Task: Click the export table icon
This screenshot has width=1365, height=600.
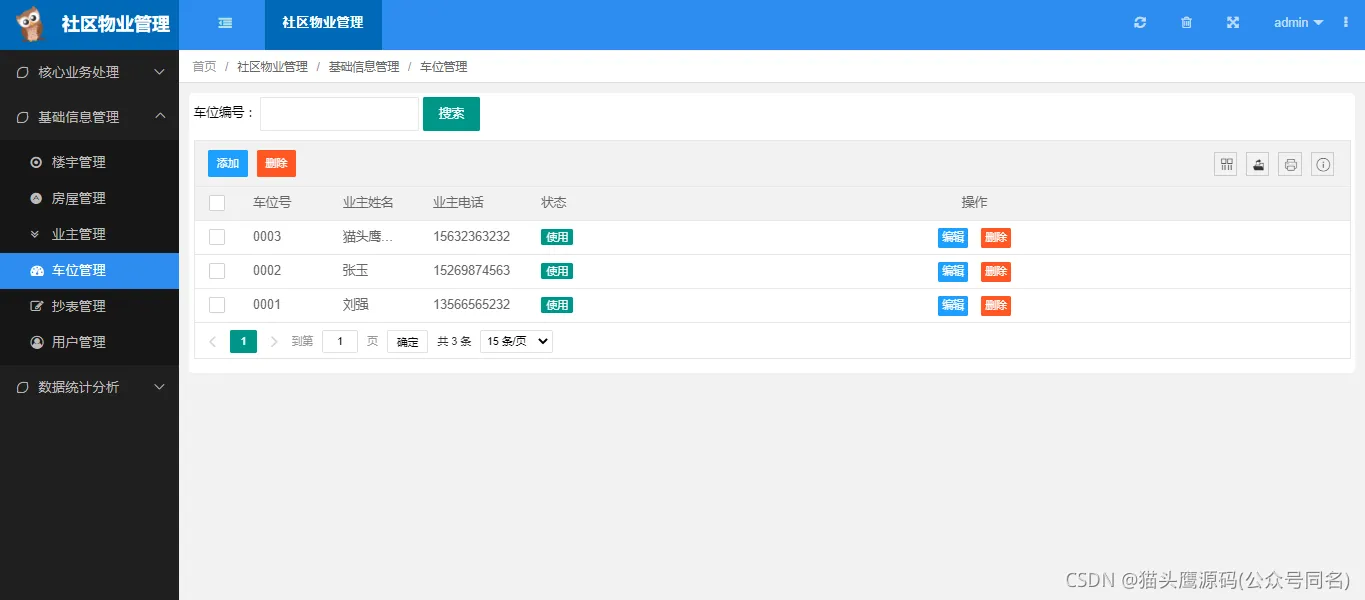Action: [x=1258, y=164]
